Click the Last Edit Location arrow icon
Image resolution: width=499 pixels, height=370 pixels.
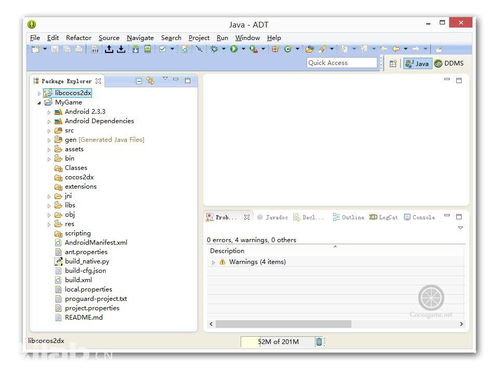(383, 49)
